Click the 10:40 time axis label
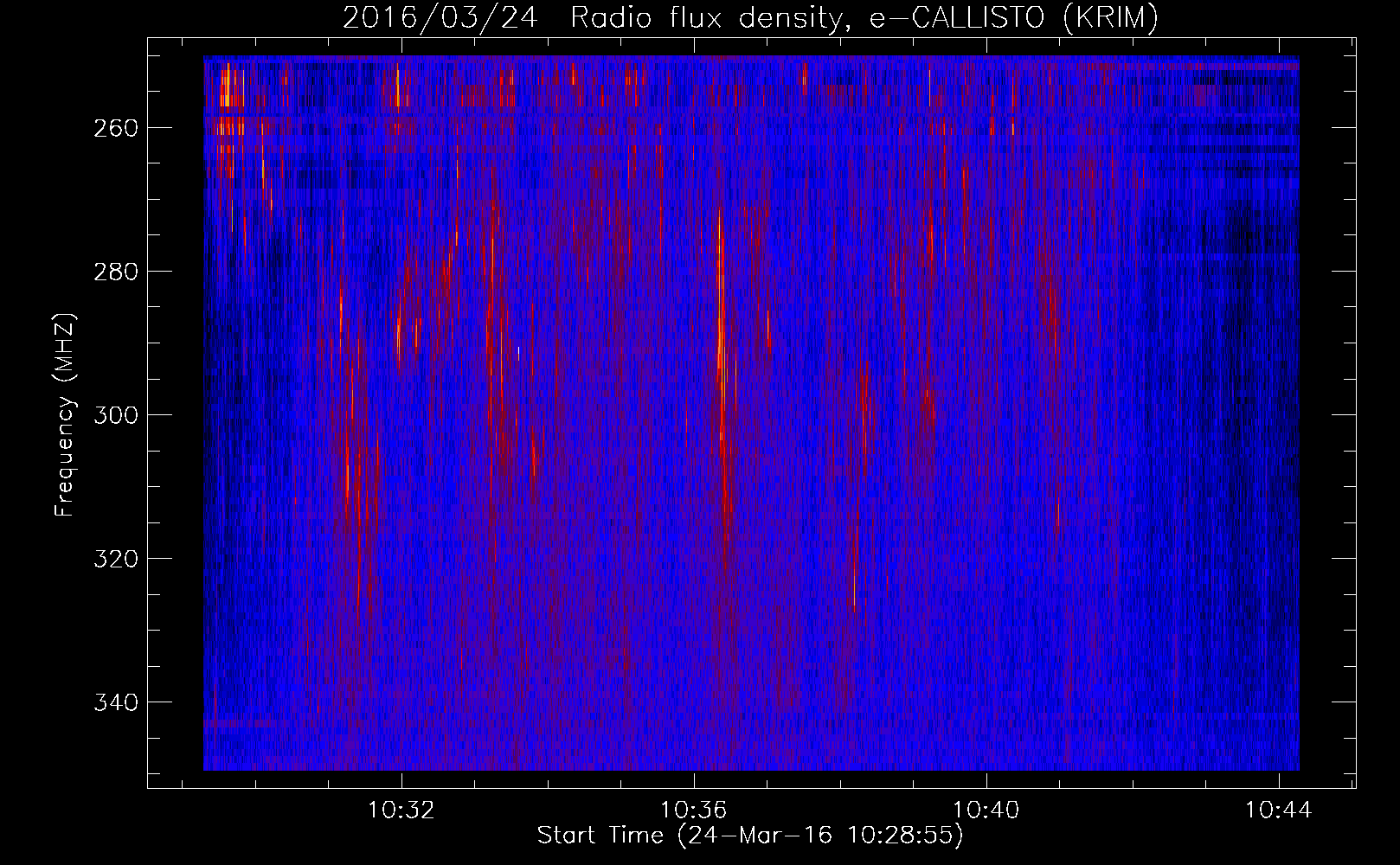1400x865 pixels. pyautogui.click(x=986, y=811)
